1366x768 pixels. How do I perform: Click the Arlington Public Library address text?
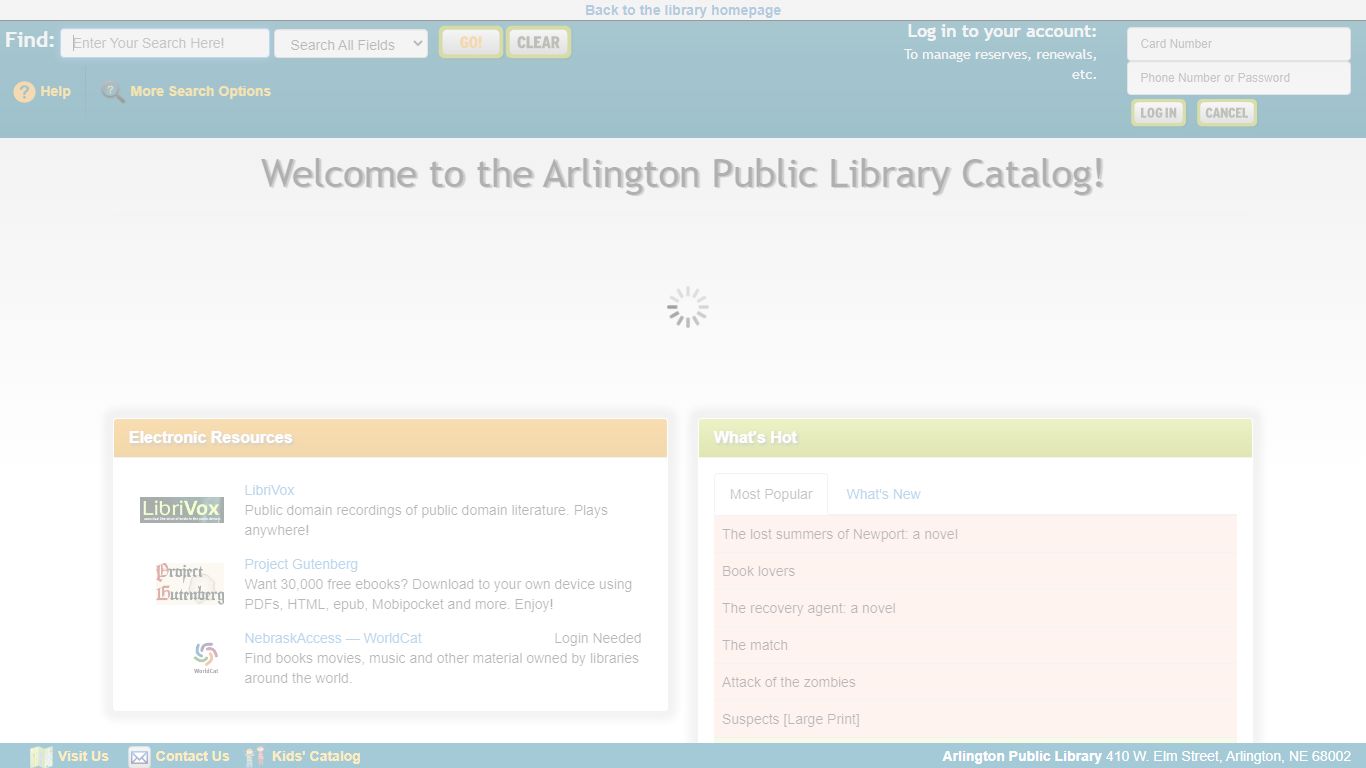point(1146,756)
